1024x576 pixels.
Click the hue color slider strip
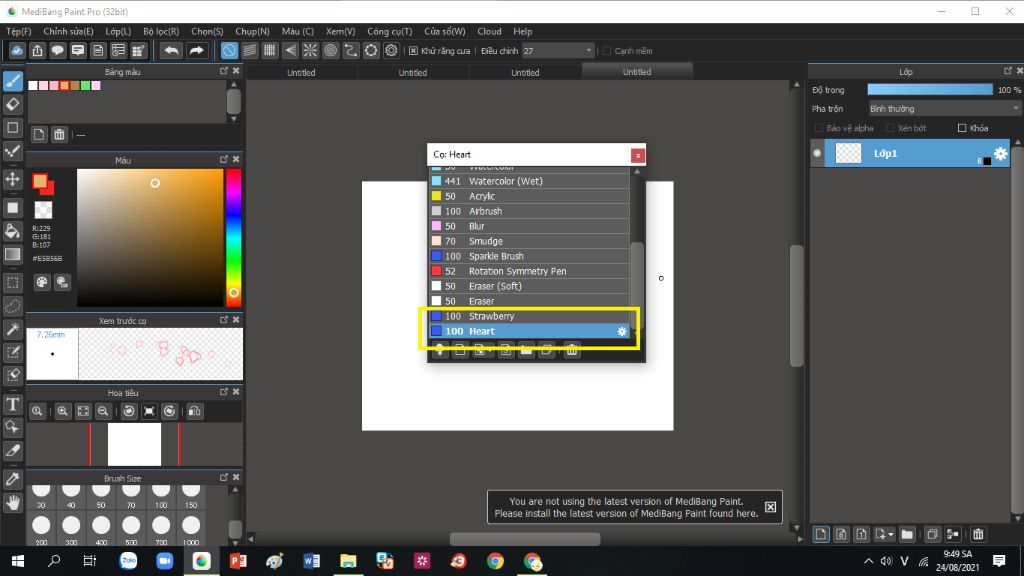pyautogui.click(x=234, y=237)
